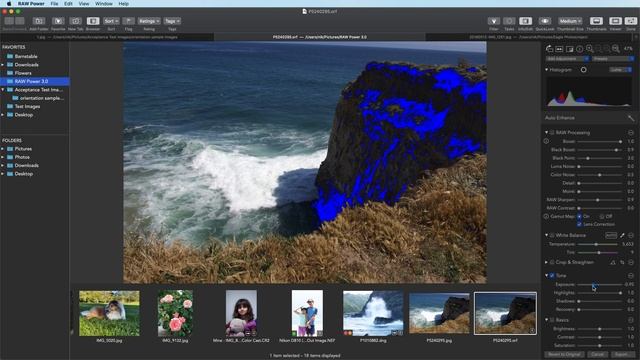Click the Revert to Original button
This screenshot has height=360, width=640.
click(564, 354)
